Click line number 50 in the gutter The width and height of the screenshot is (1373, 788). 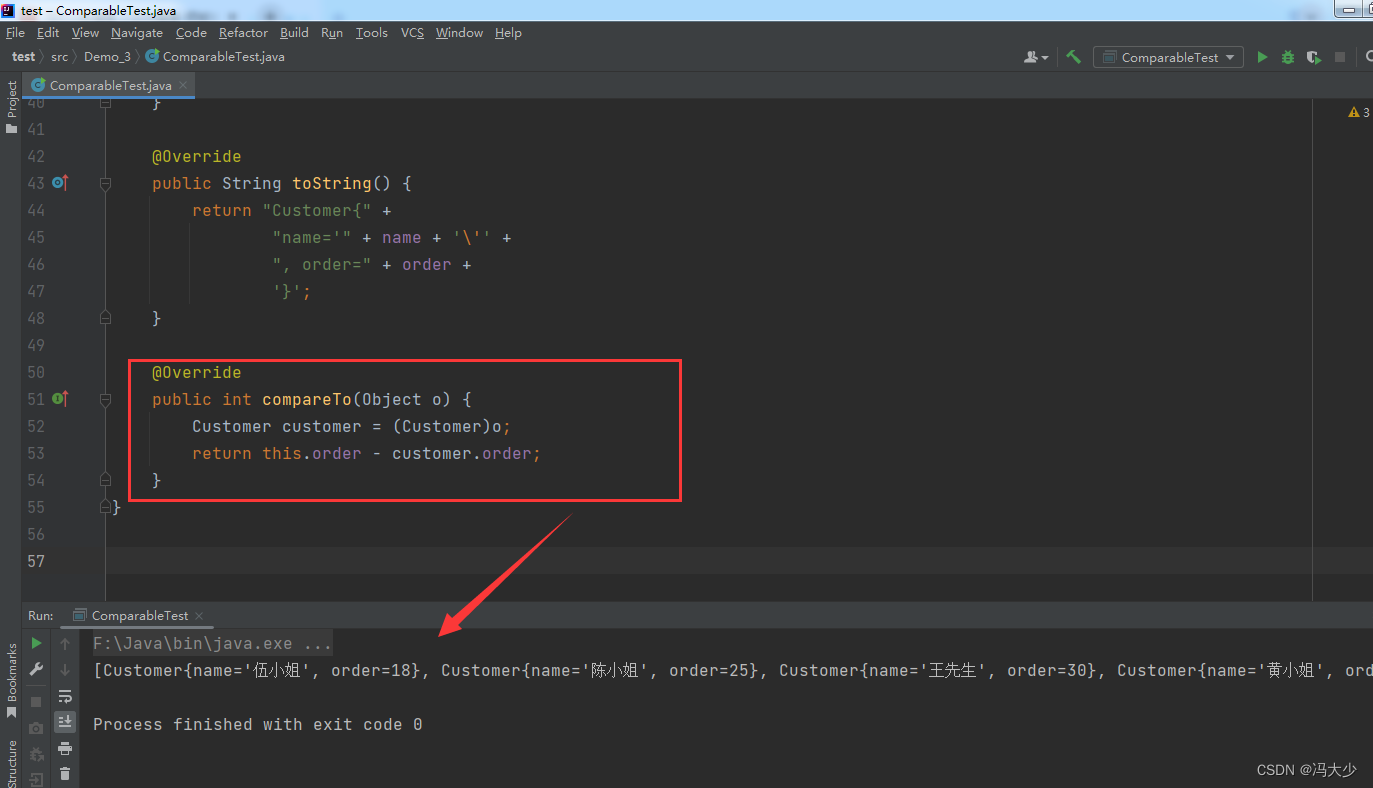pyautogui.click(x=36, y=372)
